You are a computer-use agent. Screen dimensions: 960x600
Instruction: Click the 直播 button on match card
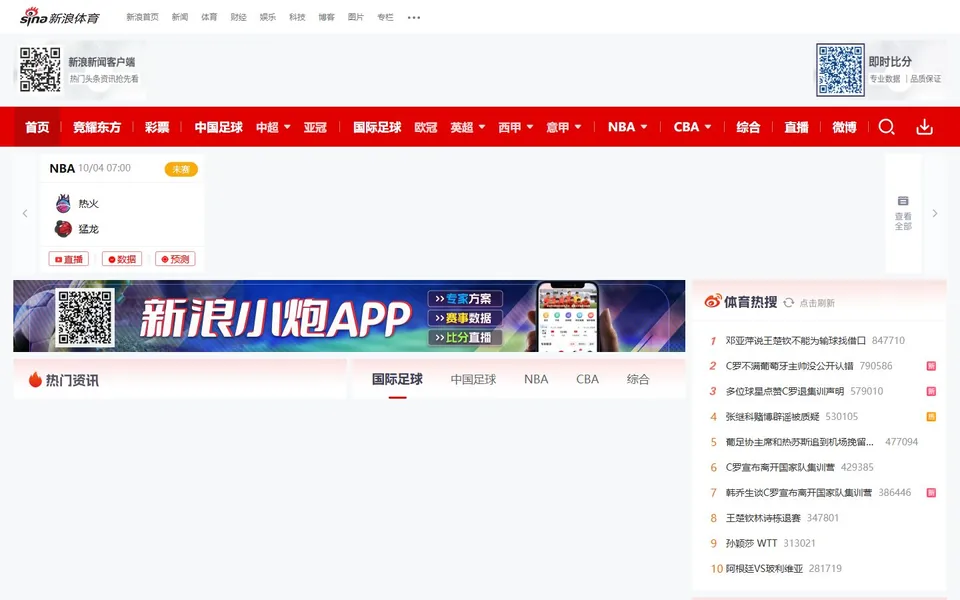[69, 259]
